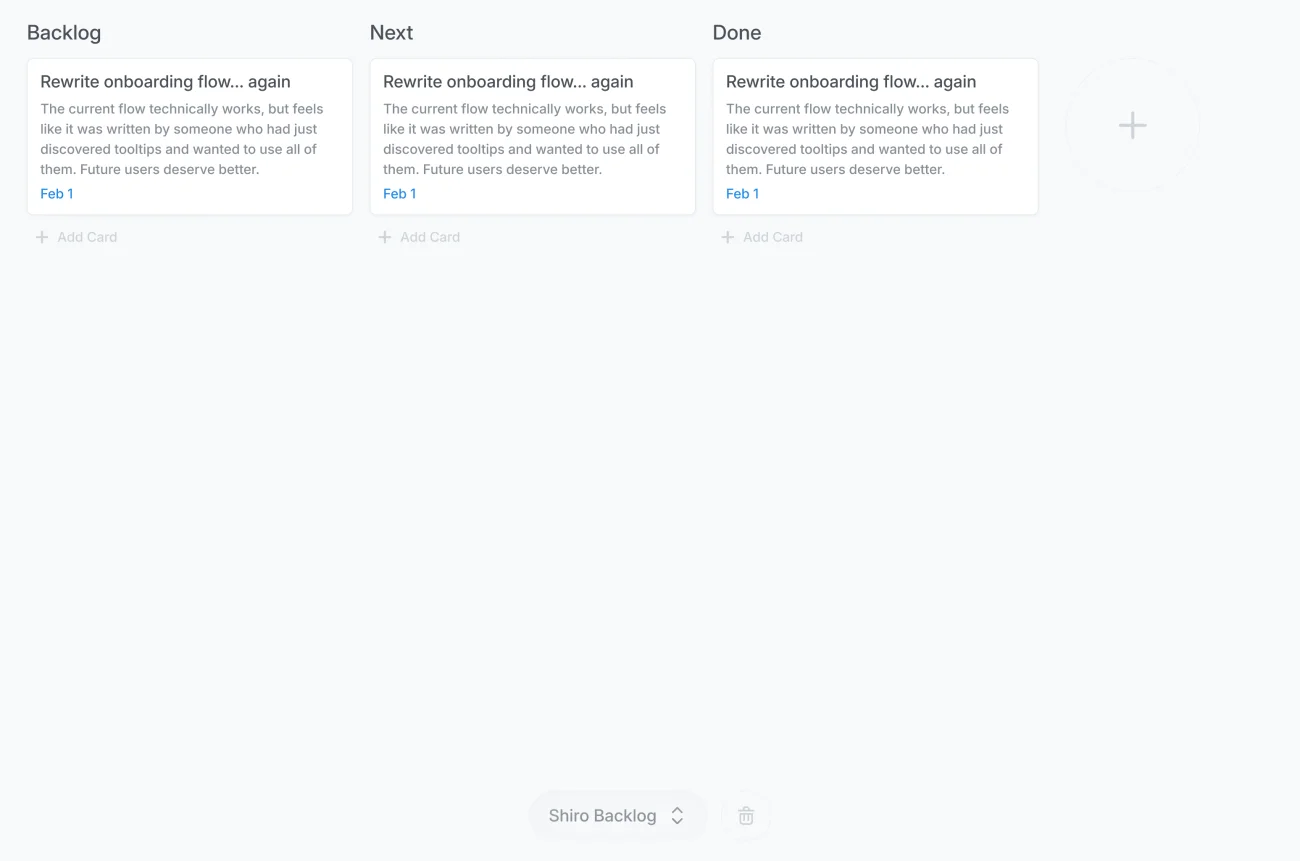Delete the board with the trash icon
Screen dimensions: 1300x861
point(746,816)
